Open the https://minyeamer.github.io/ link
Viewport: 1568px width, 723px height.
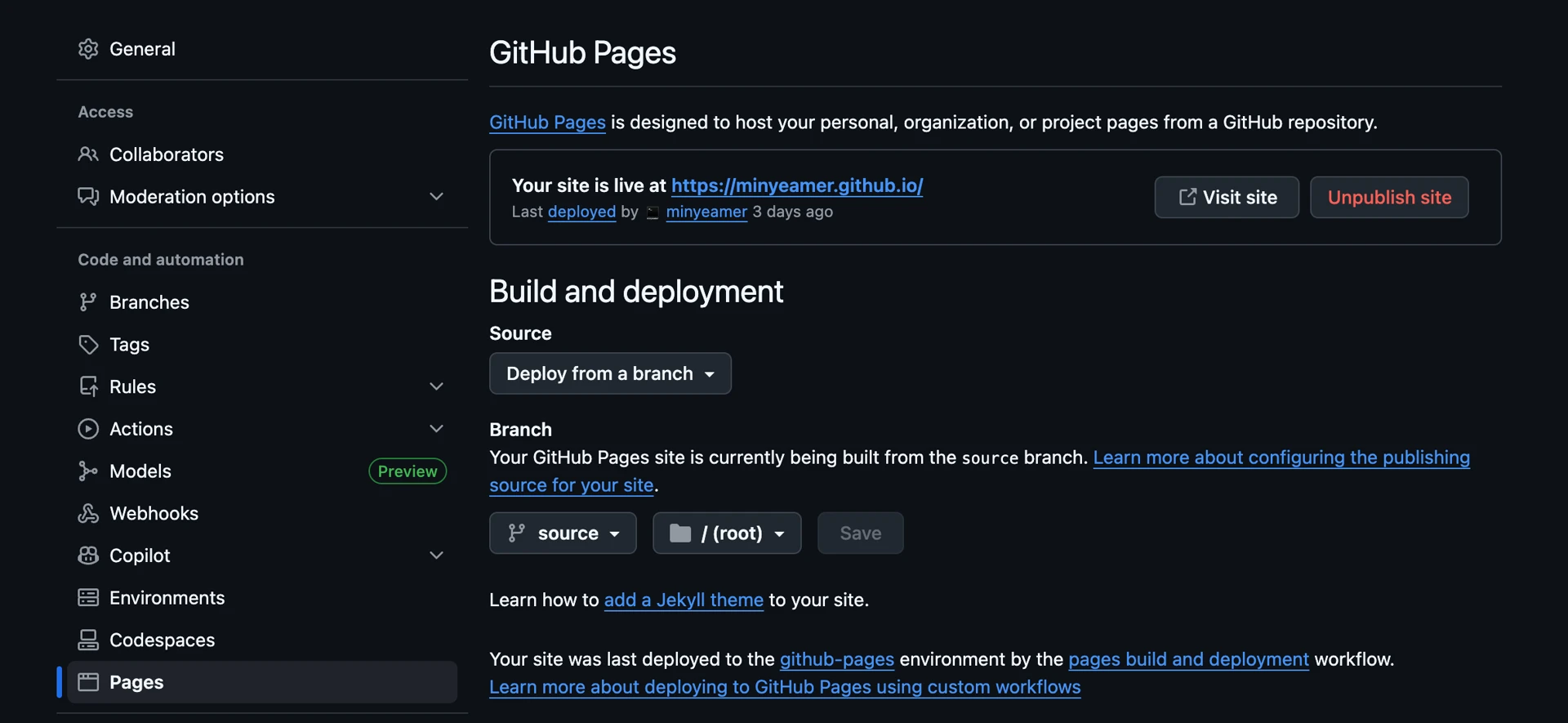click(797, 185)
